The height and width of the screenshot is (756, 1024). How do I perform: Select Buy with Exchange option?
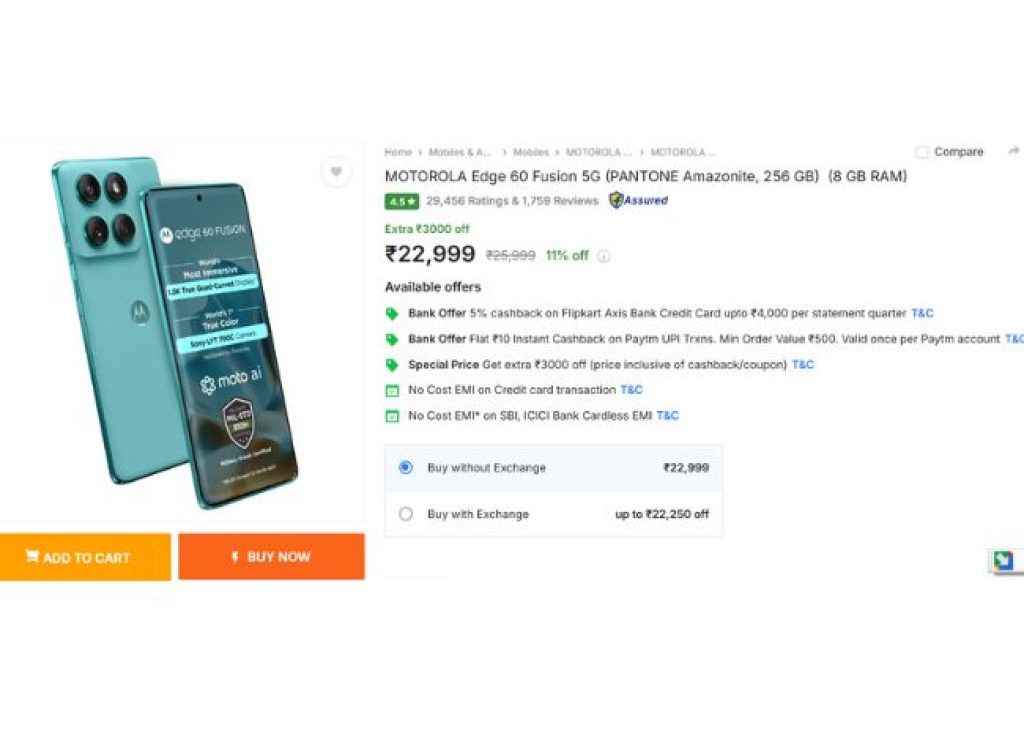(x=405, y=514)
